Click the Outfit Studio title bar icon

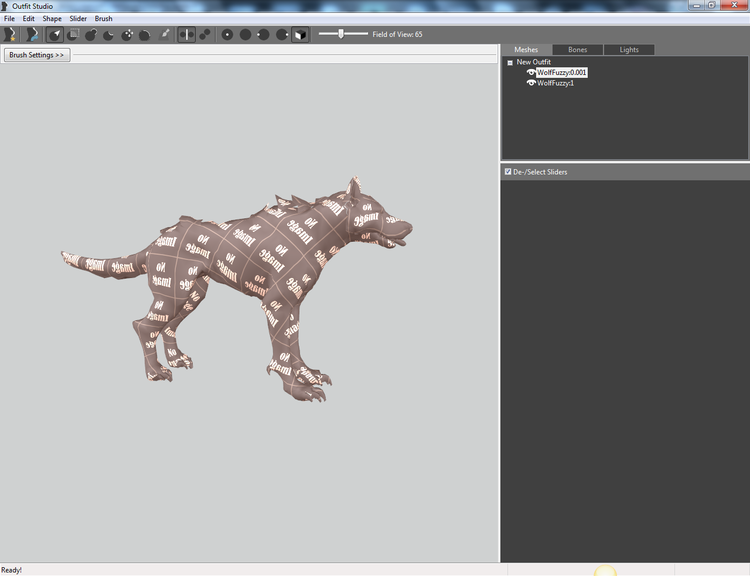click(x=5, y=6)
